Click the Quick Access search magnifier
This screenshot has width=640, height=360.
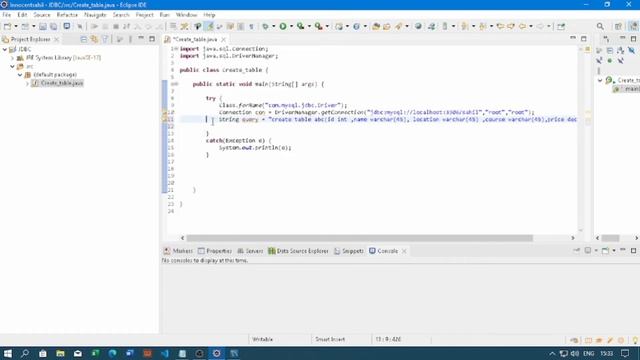click(600, 26)
